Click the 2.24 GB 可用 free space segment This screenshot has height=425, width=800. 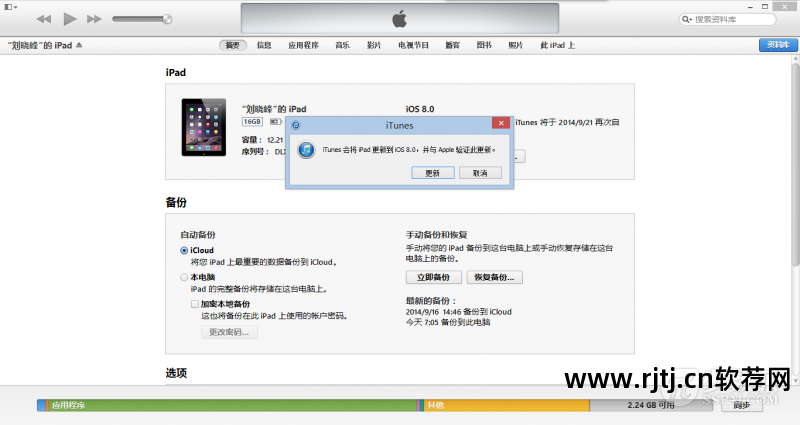pyautogui.click(x=651, y=406)
